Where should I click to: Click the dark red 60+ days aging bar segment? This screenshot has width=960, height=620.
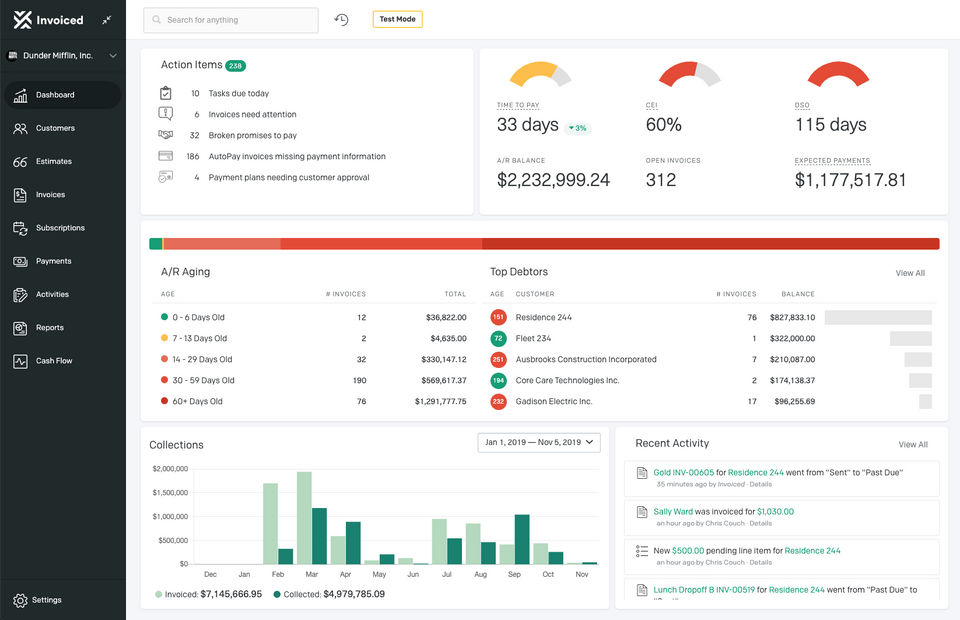pyautogui.click(x=710, y=244)
